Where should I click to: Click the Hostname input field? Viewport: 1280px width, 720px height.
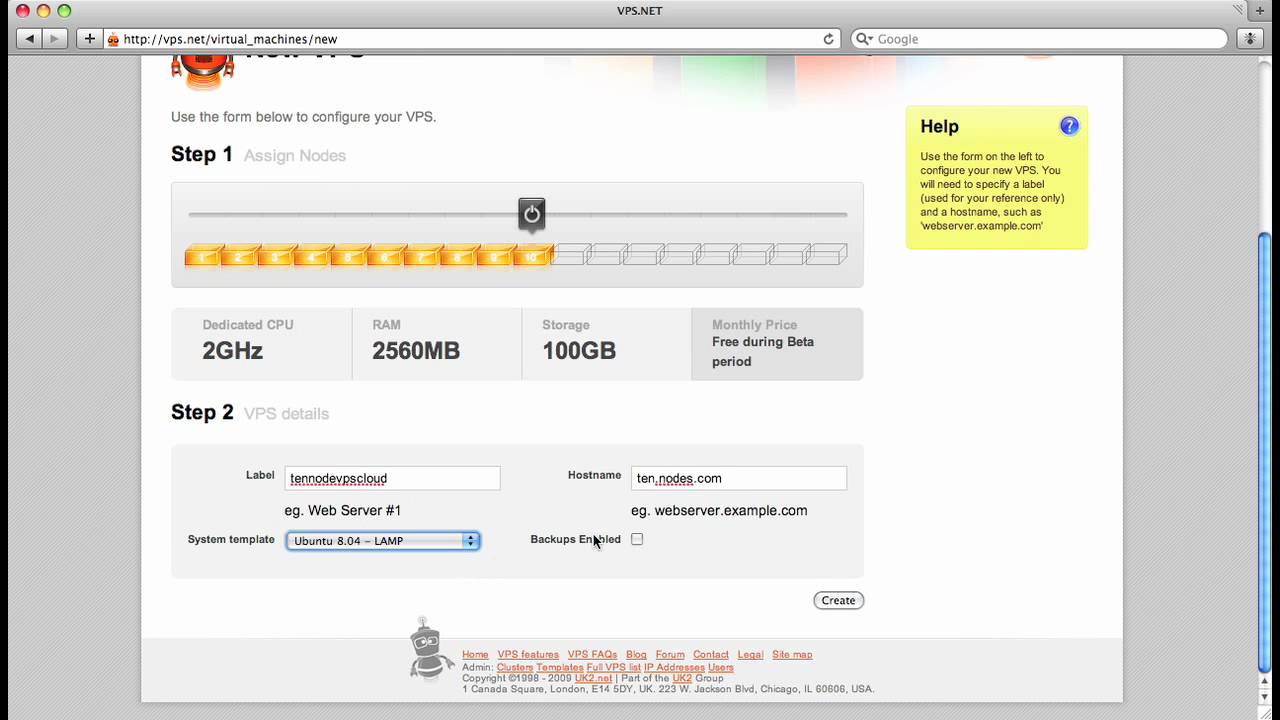[739, 478]
